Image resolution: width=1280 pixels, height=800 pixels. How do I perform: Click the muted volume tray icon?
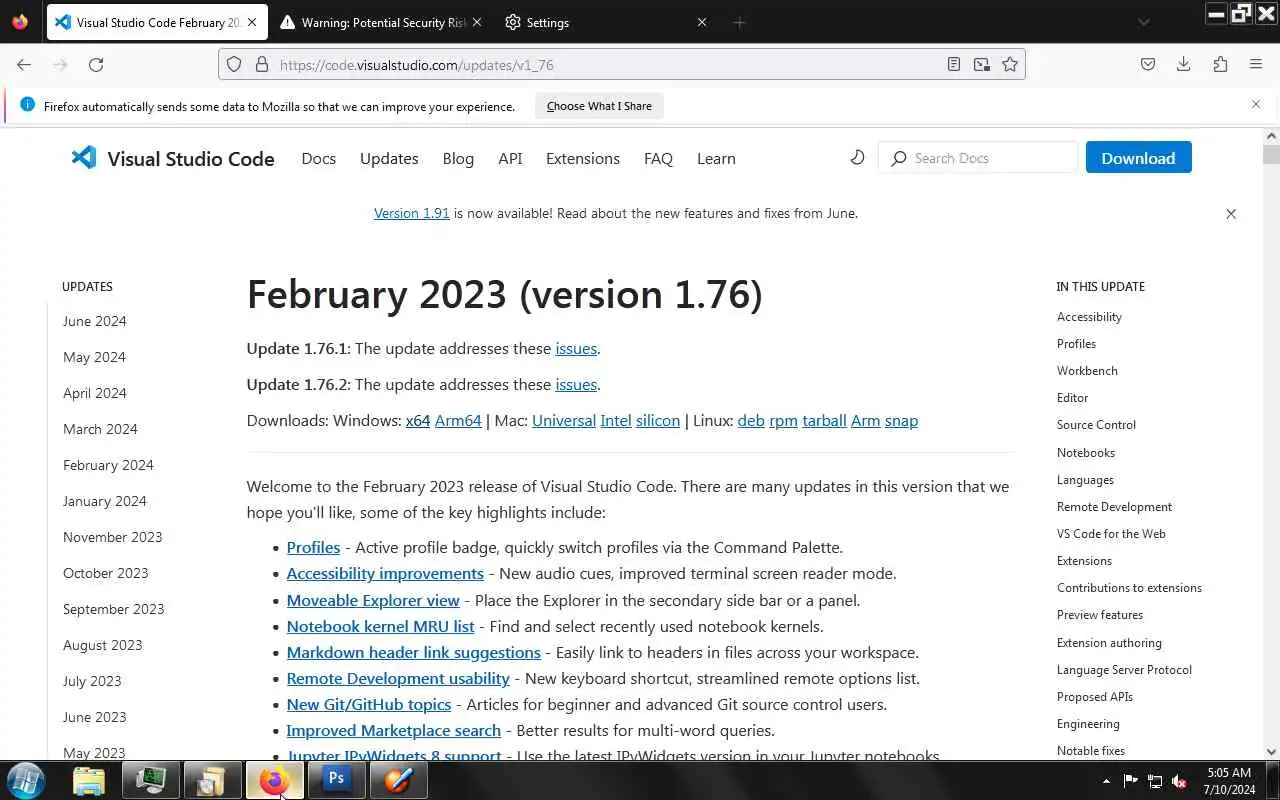coord(1179,781)
